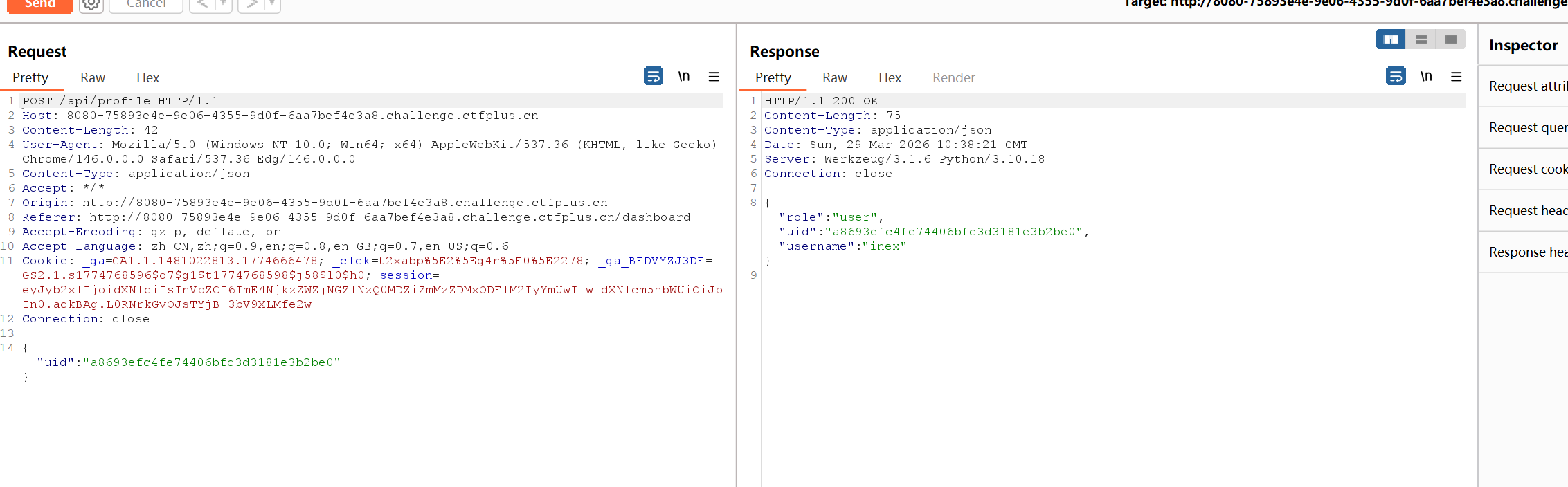Open the Request panel hamburger menu
1568x487 pixels.
(714, 77)
